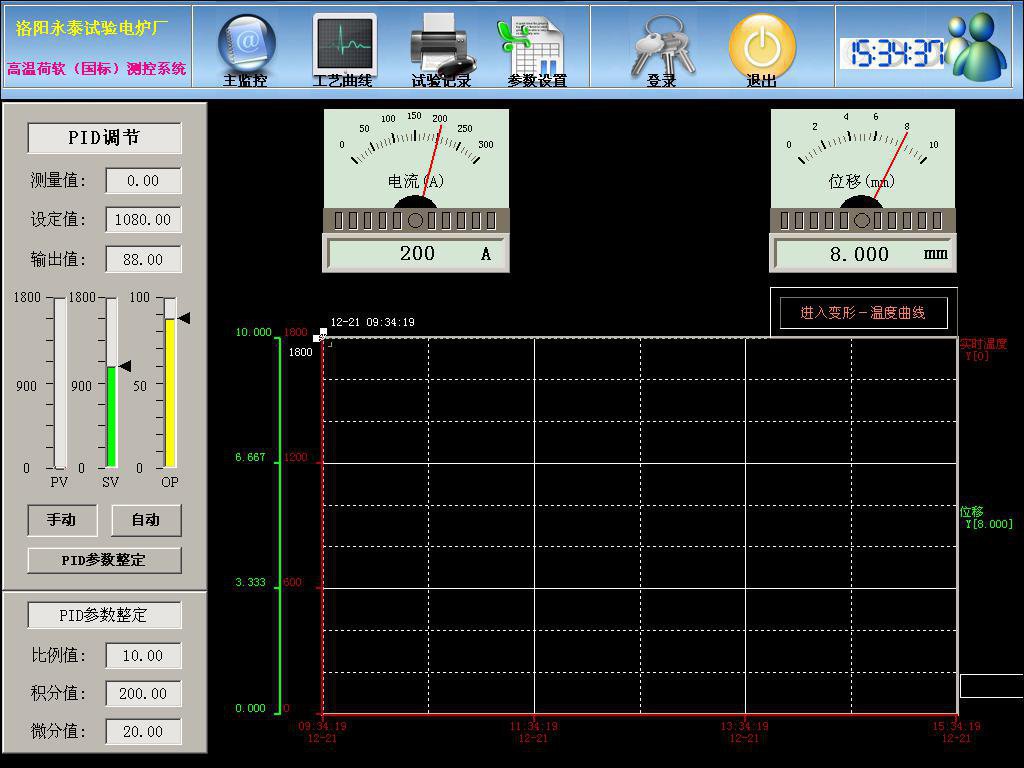Screen dimensions: 1024x768
Task: Click the digital clock display
Action: pos(891,53)
